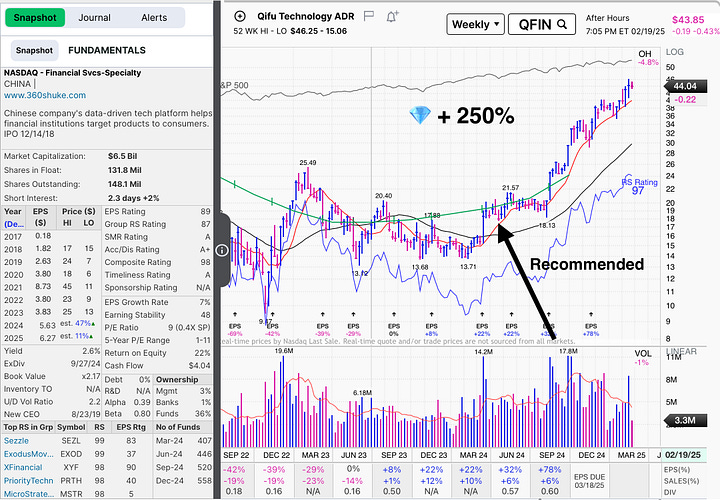This screenshot has width=720, height=500.
Task: Click the RS Rating 97 label
Action: click(x=640, y=186)
